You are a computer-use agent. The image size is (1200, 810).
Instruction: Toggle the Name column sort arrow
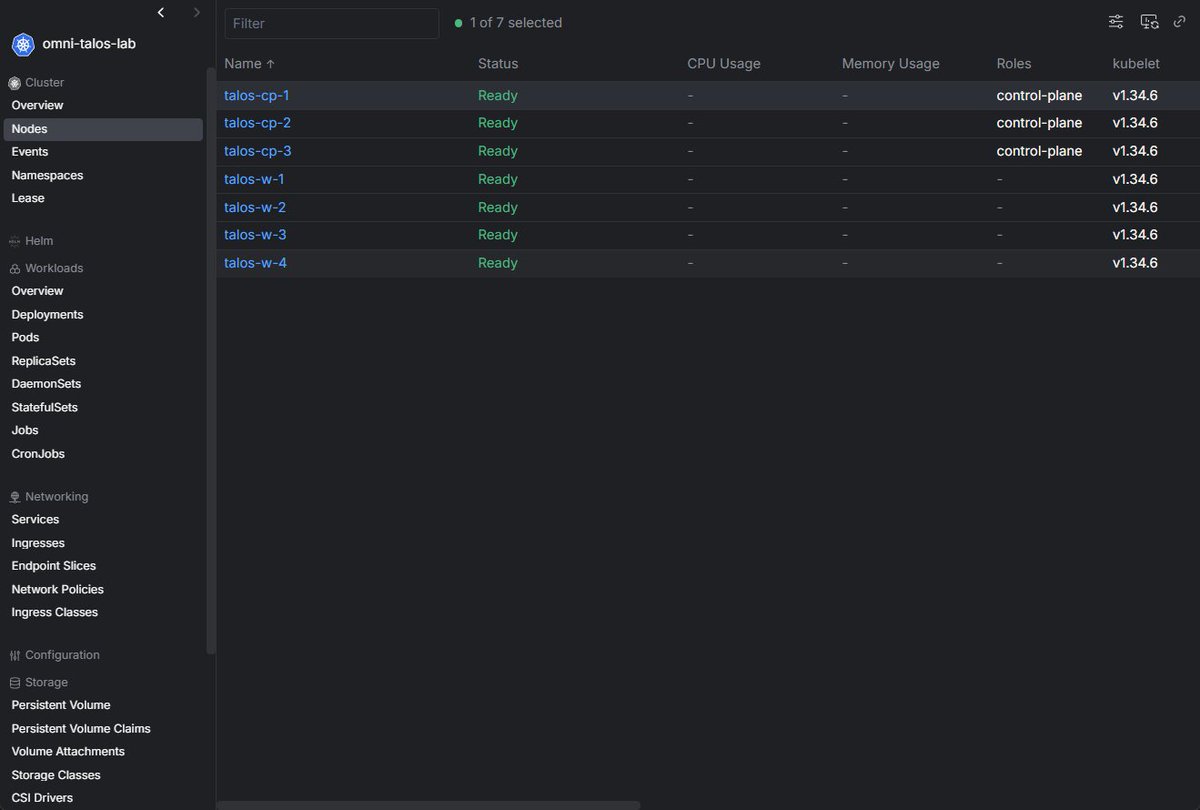pos(268,63)
